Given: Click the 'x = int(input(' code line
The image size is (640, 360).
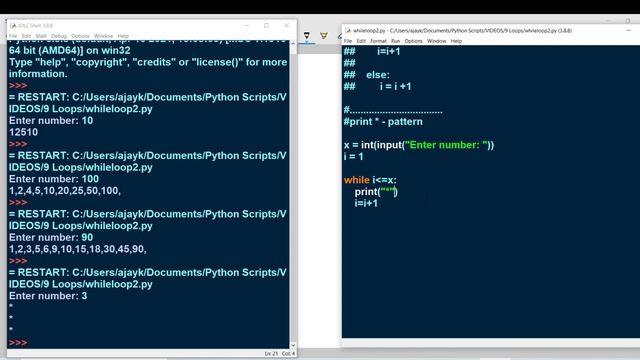Looking at the screenshot, I should (x=419, y=145).
